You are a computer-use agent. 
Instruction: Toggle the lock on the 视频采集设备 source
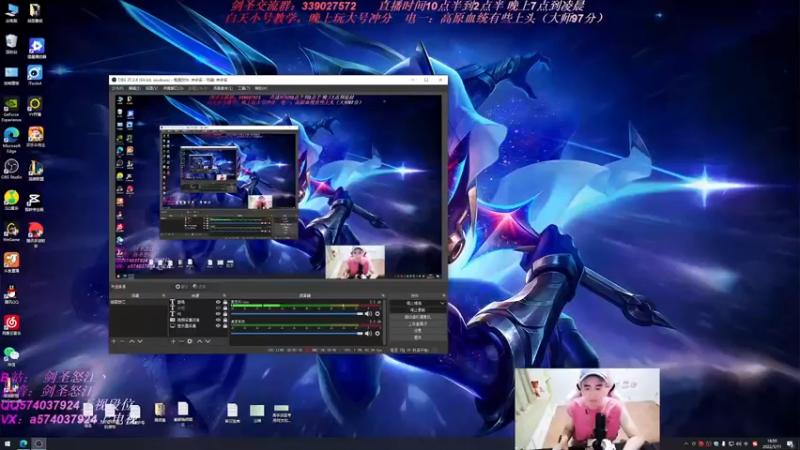coord(225,320)
